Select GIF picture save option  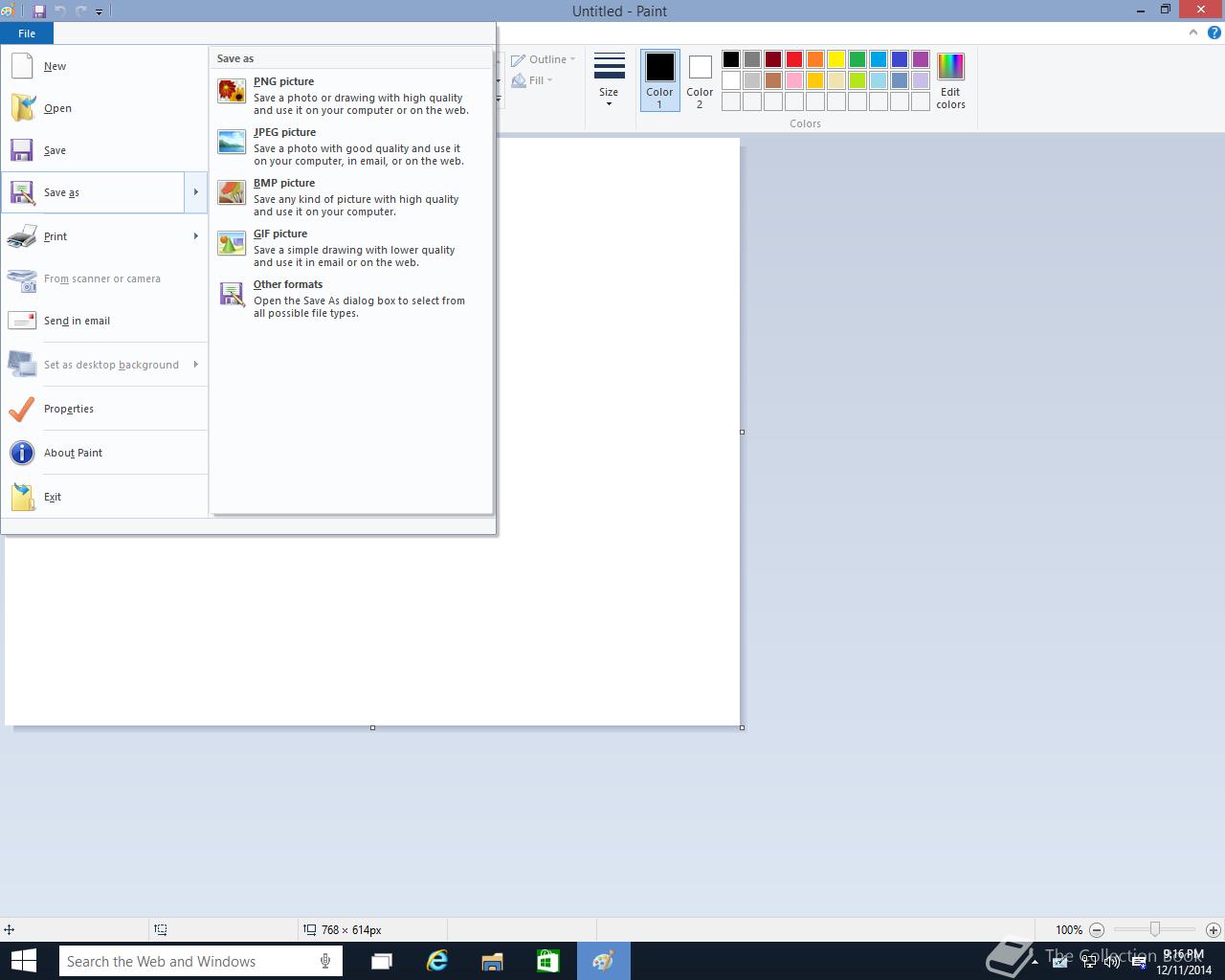tap(351, 248)
